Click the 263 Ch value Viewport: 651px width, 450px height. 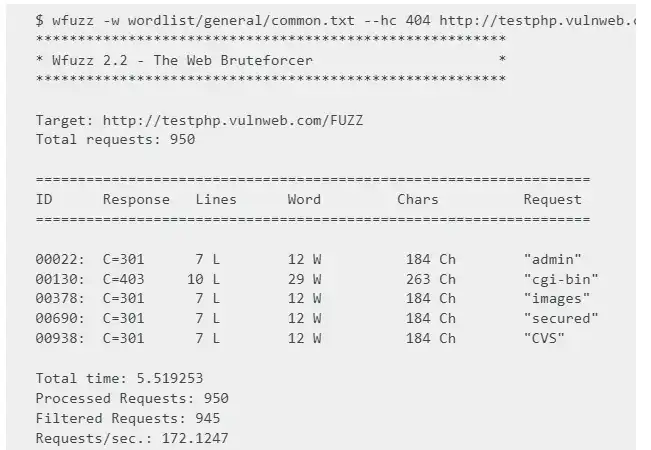pos(430,279)
